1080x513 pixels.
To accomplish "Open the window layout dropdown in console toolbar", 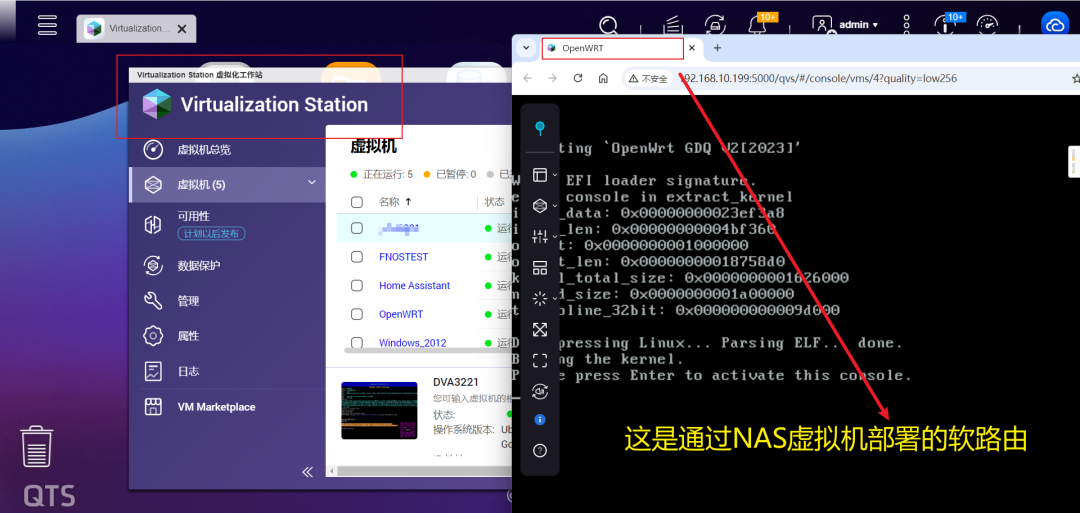I will (x=544, y=175).
